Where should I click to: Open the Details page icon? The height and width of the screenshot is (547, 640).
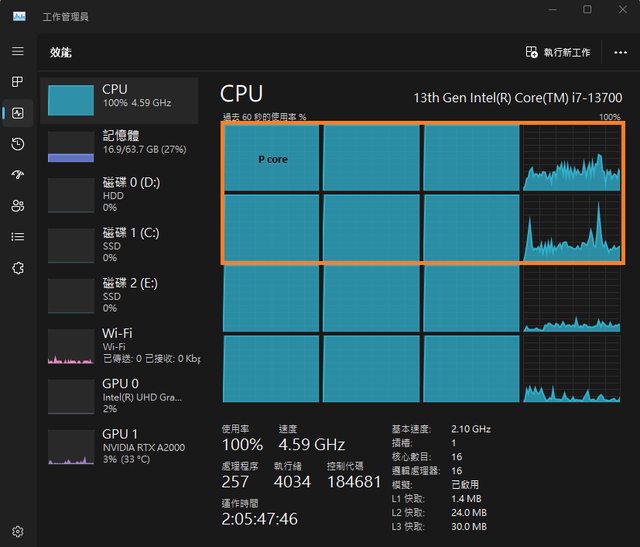point(18,237)
